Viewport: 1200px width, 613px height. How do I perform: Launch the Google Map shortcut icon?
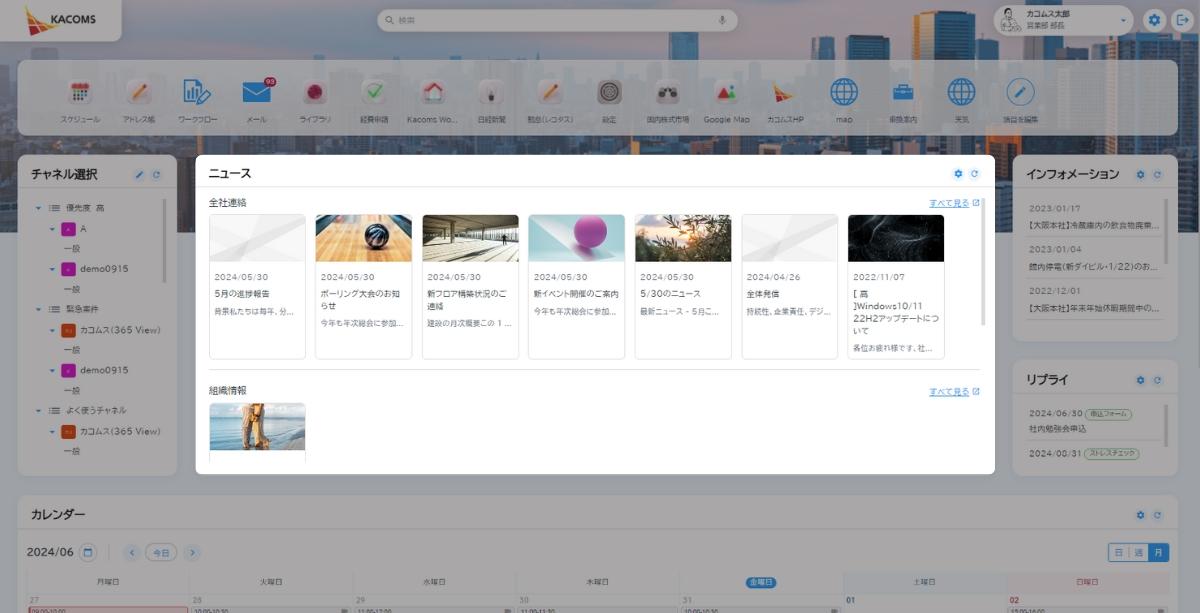click(726, 93)
